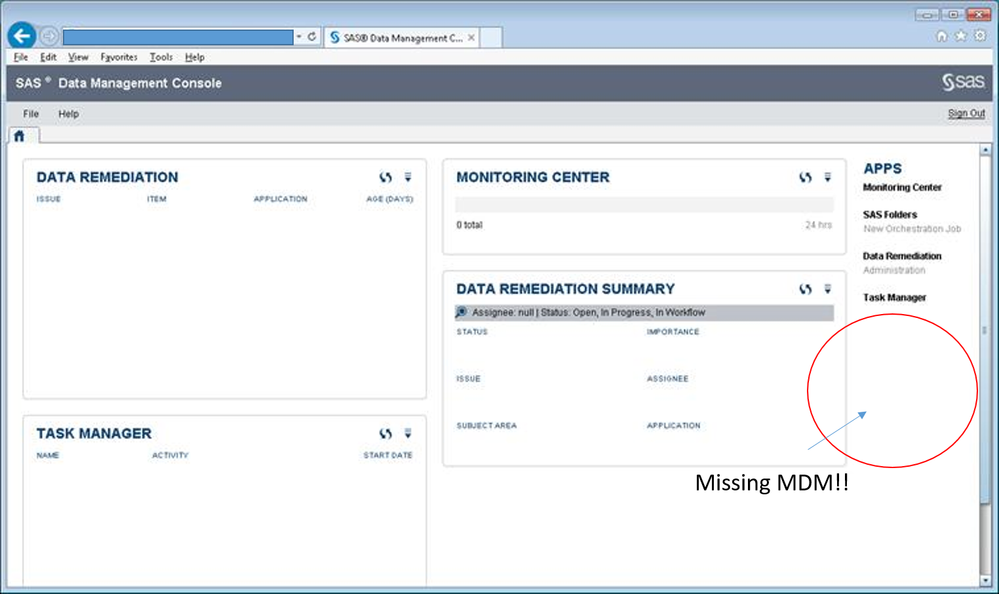This screenshot has height=594, width=999.
Task: Click the MONITORING CENTER heading
Action: pyautogui.click(x=533, y=177)
